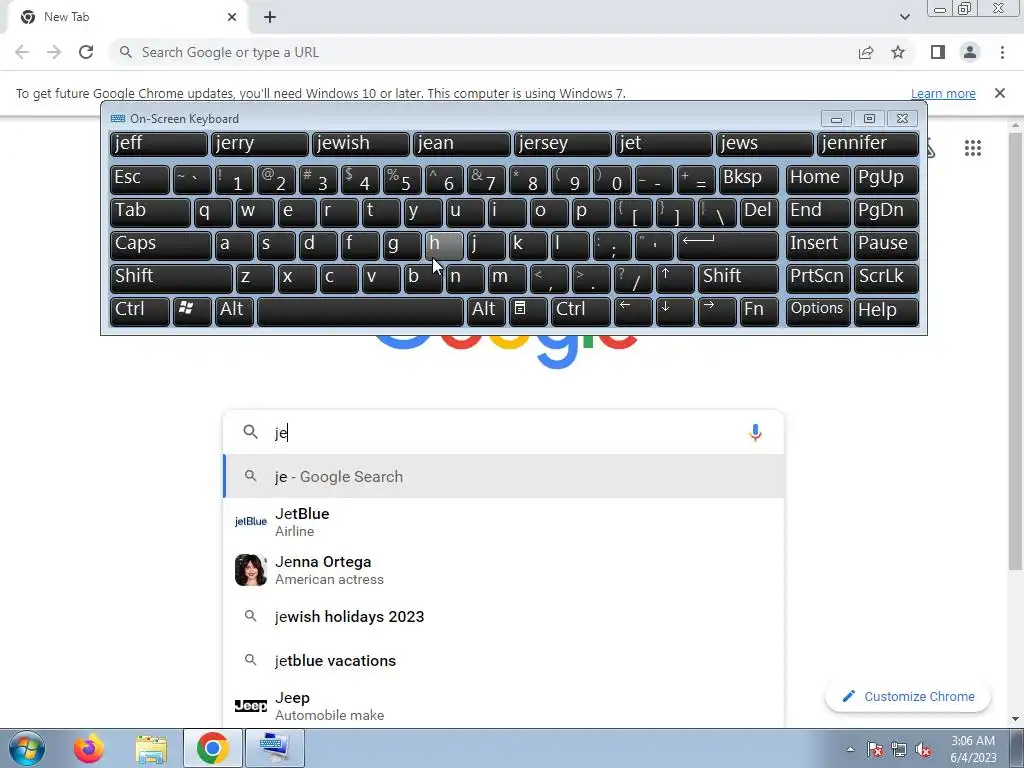Click the Chrome address bar
This screenshot has width=1024, height=768.
pyautogui.click(x=483, y=52)
